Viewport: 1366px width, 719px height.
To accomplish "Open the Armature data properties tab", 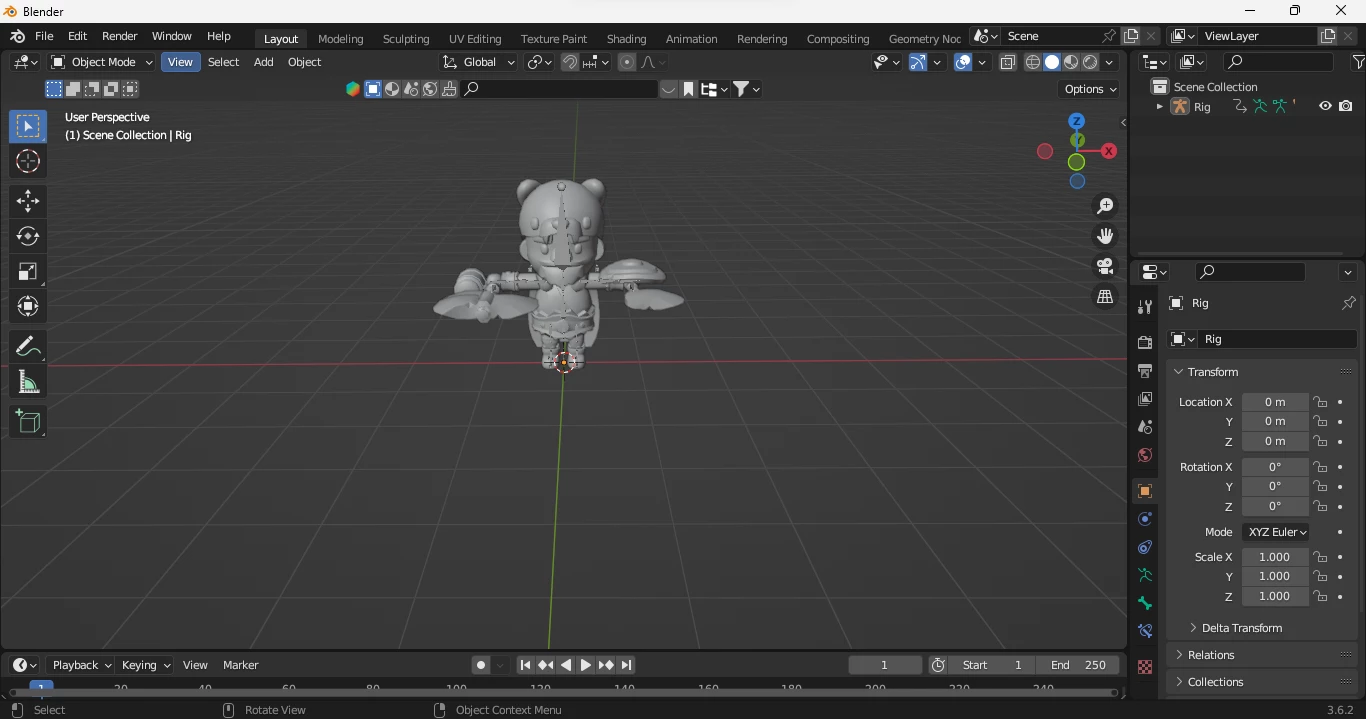I will tap(1145, 575).
